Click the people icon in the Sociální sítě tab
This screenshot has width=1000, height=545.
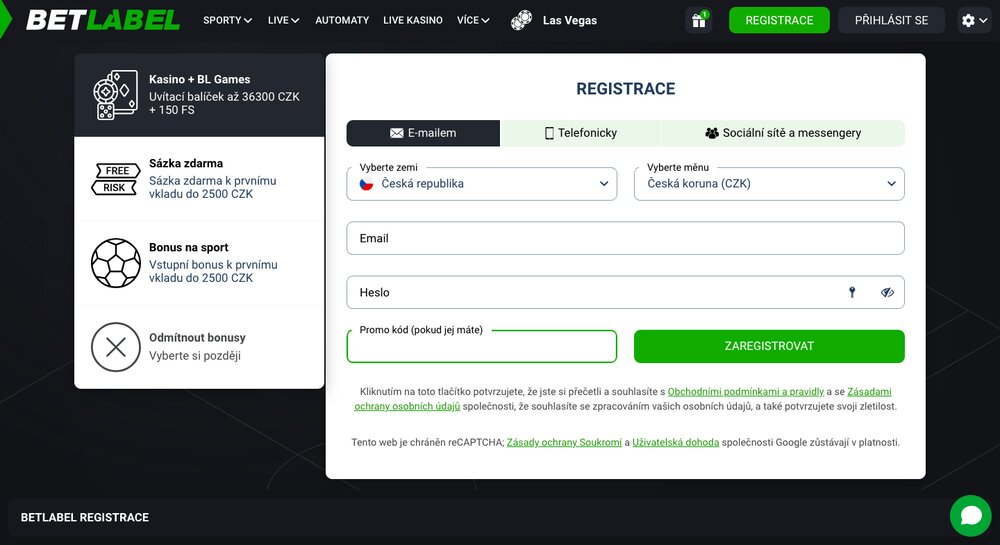coord(712,133)
